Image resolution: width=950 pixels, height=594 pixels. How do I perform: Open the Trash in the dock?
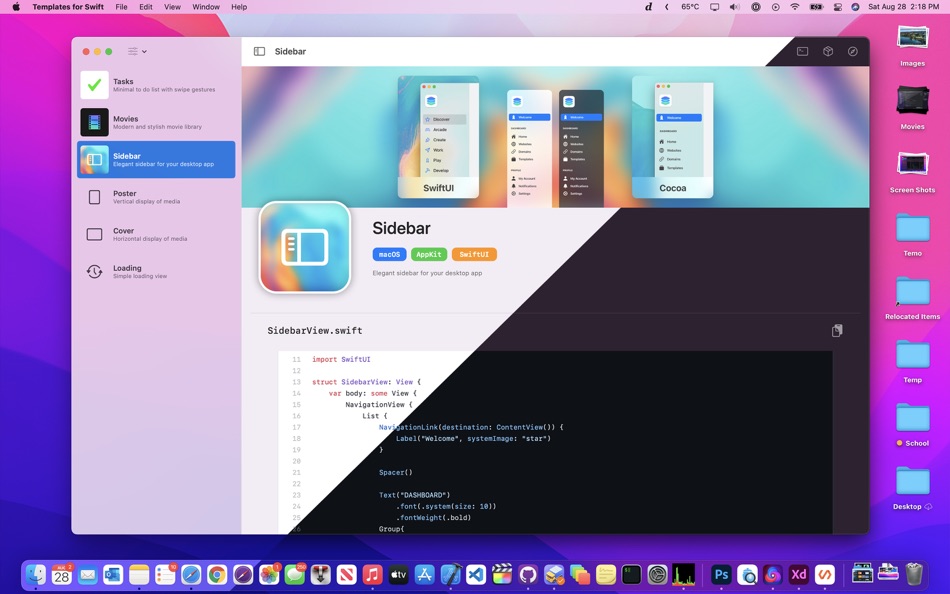click(914, 574)
